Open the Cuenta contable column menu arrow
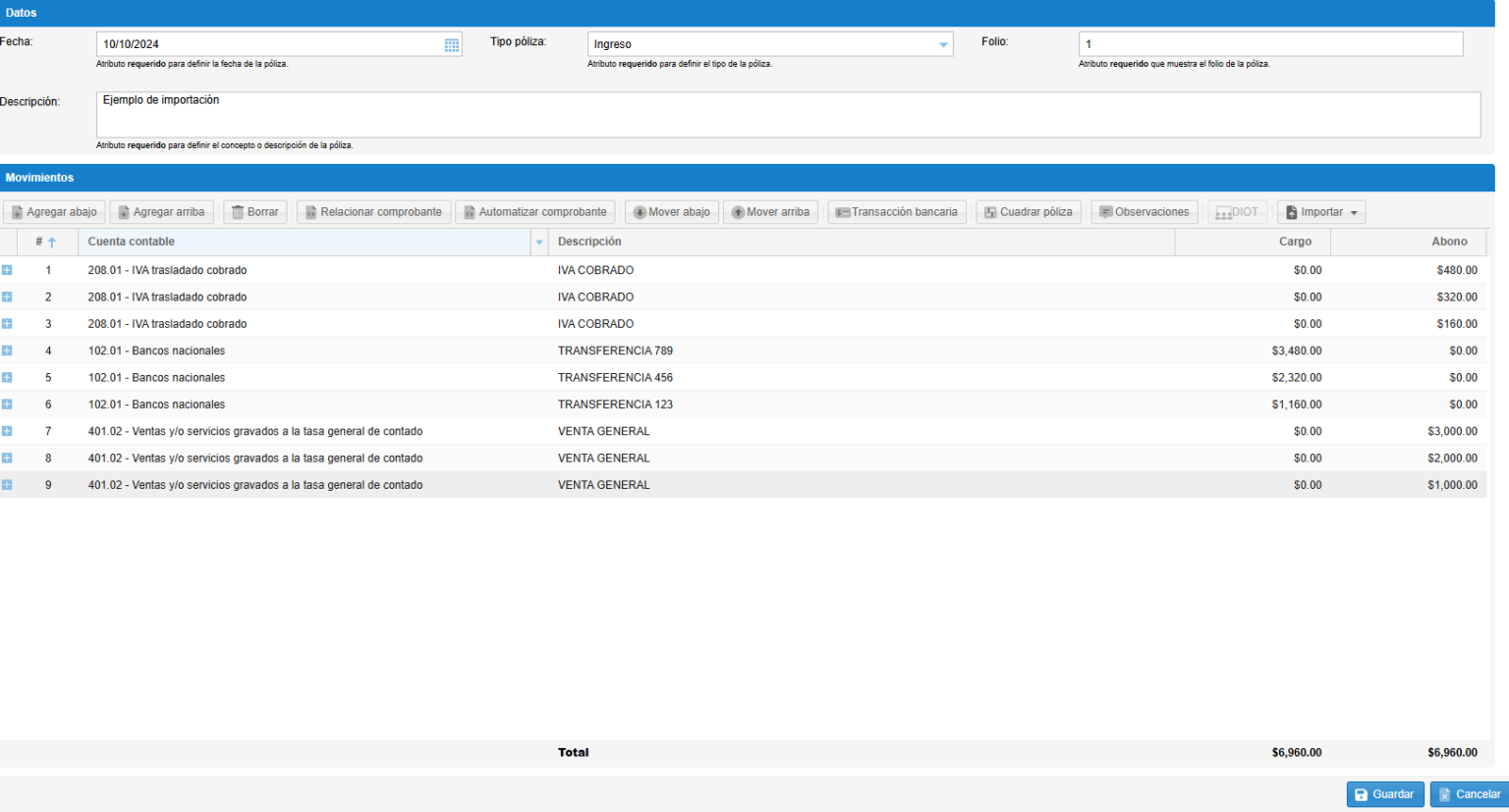The width and height of the screenshot is (1509, 812). (x=539, y=243)
